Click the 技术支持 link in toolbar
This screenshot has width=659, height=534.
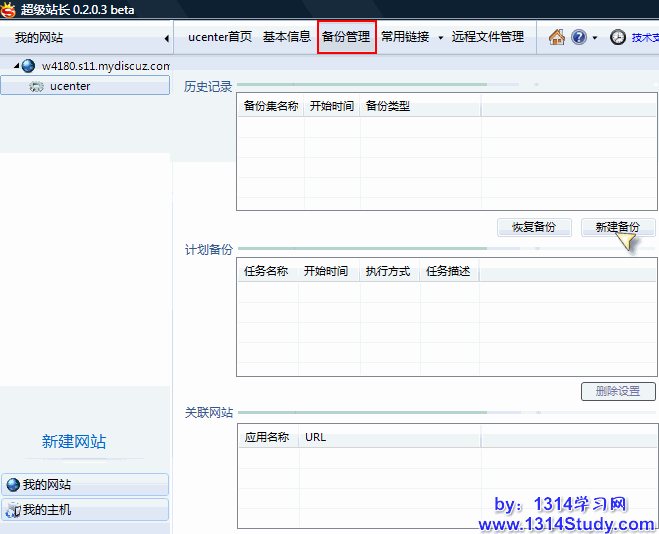[645, 37]
